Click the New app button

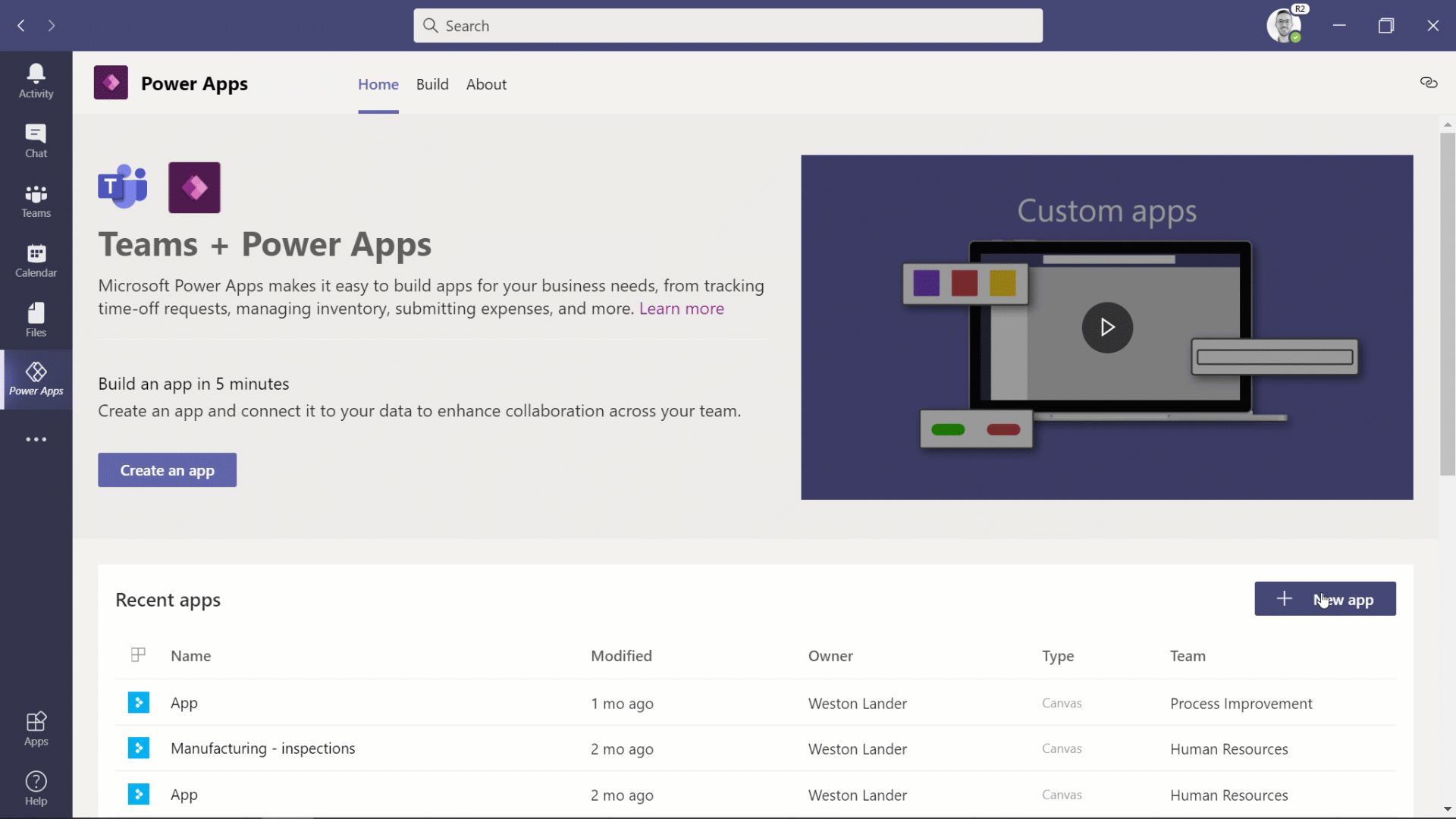1325,598
